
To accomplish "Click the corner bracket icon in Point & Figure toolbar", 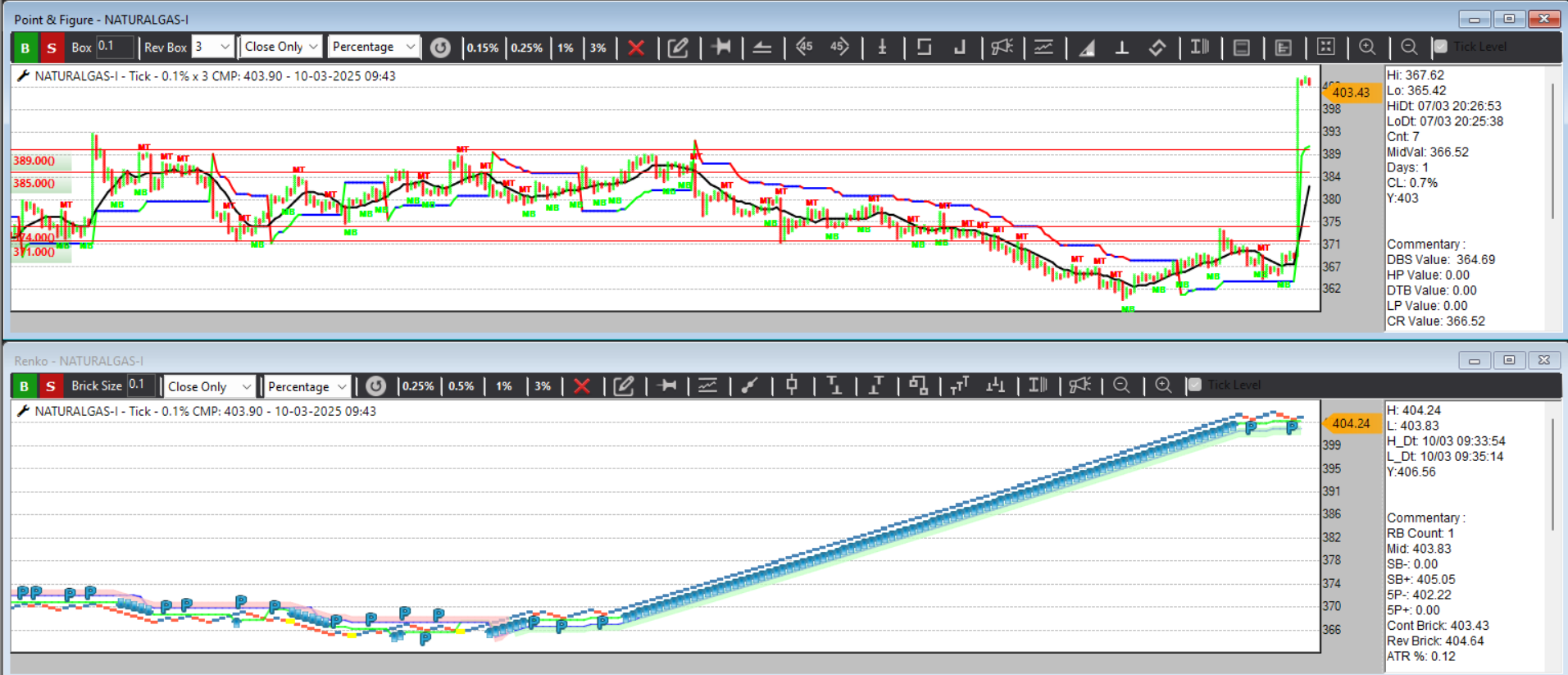I will click(x=960, y=48).
